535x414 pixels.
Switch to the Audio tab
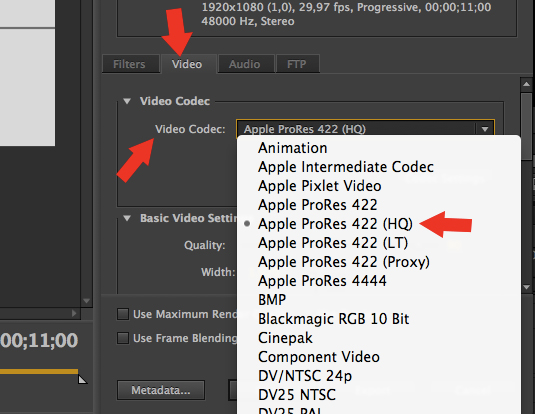click(x=246, y=64)
